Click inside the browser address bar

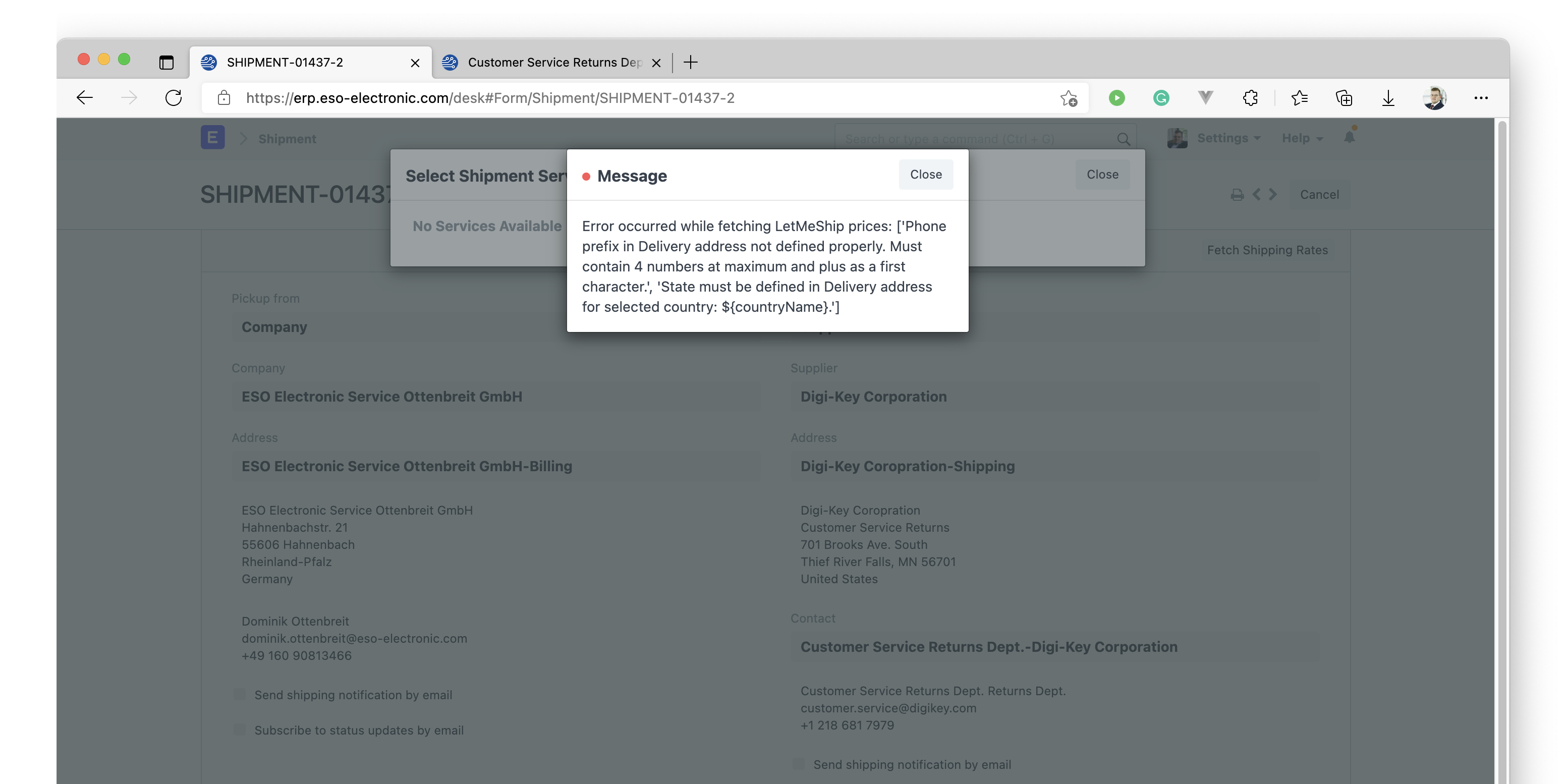pos(608,98)
